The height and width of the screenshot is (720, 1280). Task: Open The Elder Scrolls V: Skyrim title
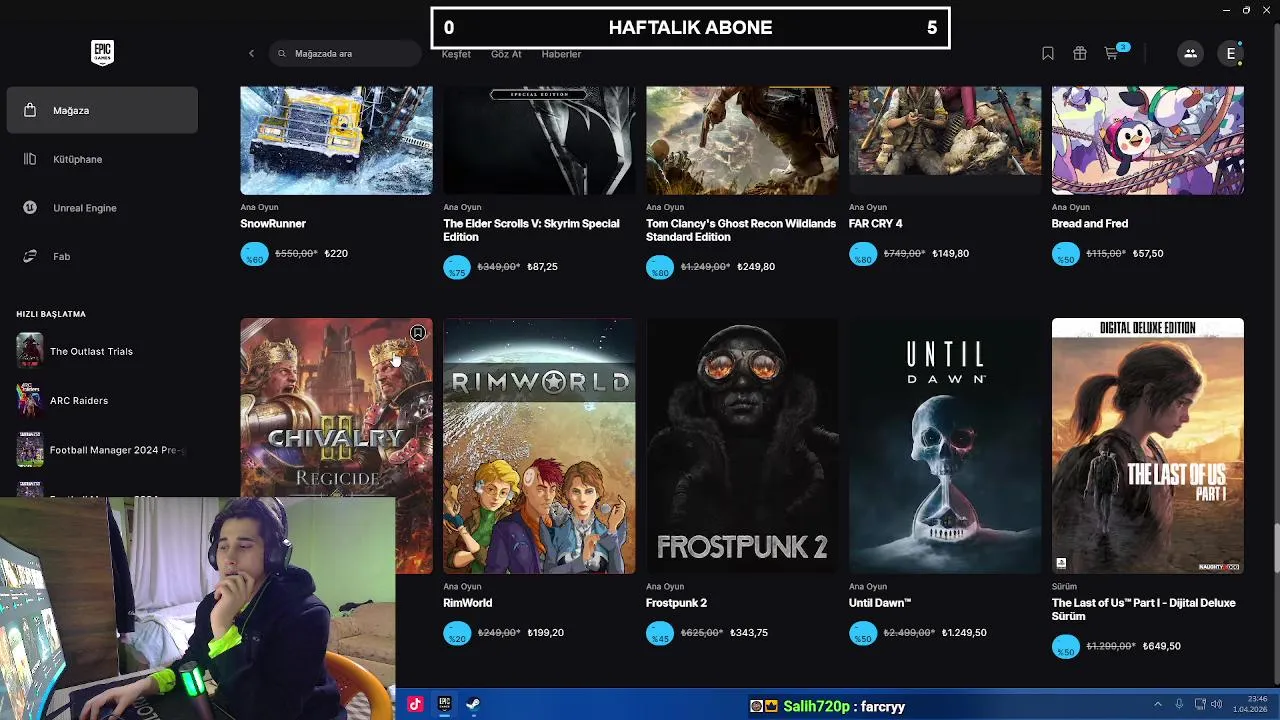coord(531,230)
